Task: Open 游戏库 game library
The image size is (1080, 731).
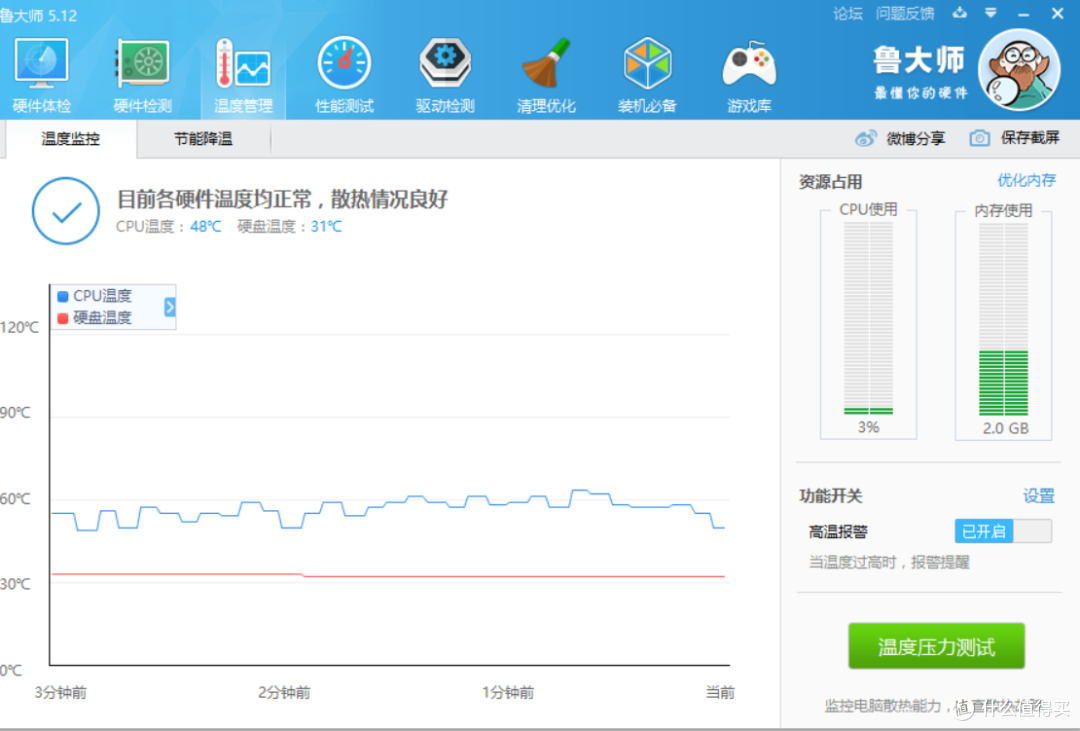Action: click(749, 75)
